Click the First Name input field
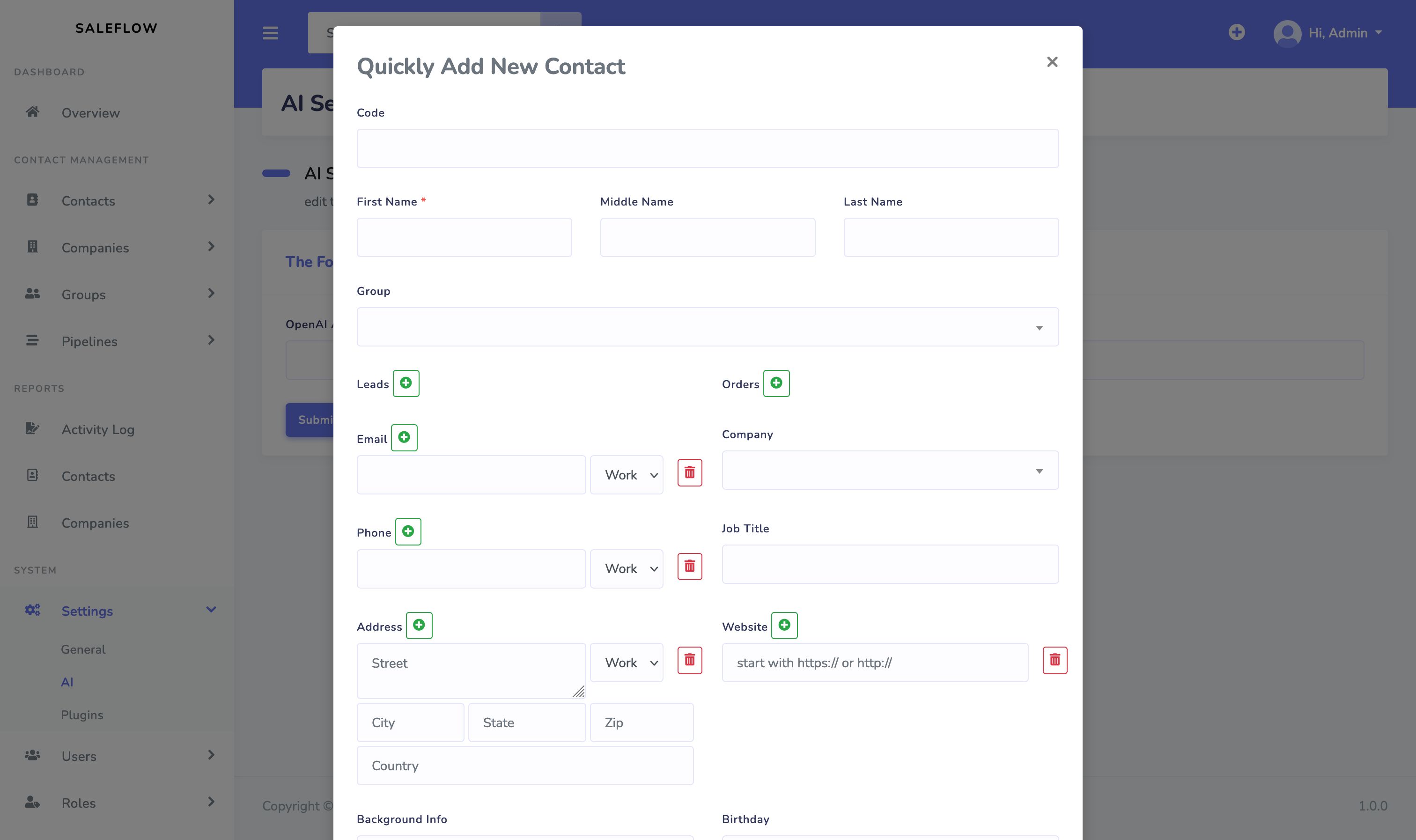Screen dimensions: 1416x840 point(464,238)
